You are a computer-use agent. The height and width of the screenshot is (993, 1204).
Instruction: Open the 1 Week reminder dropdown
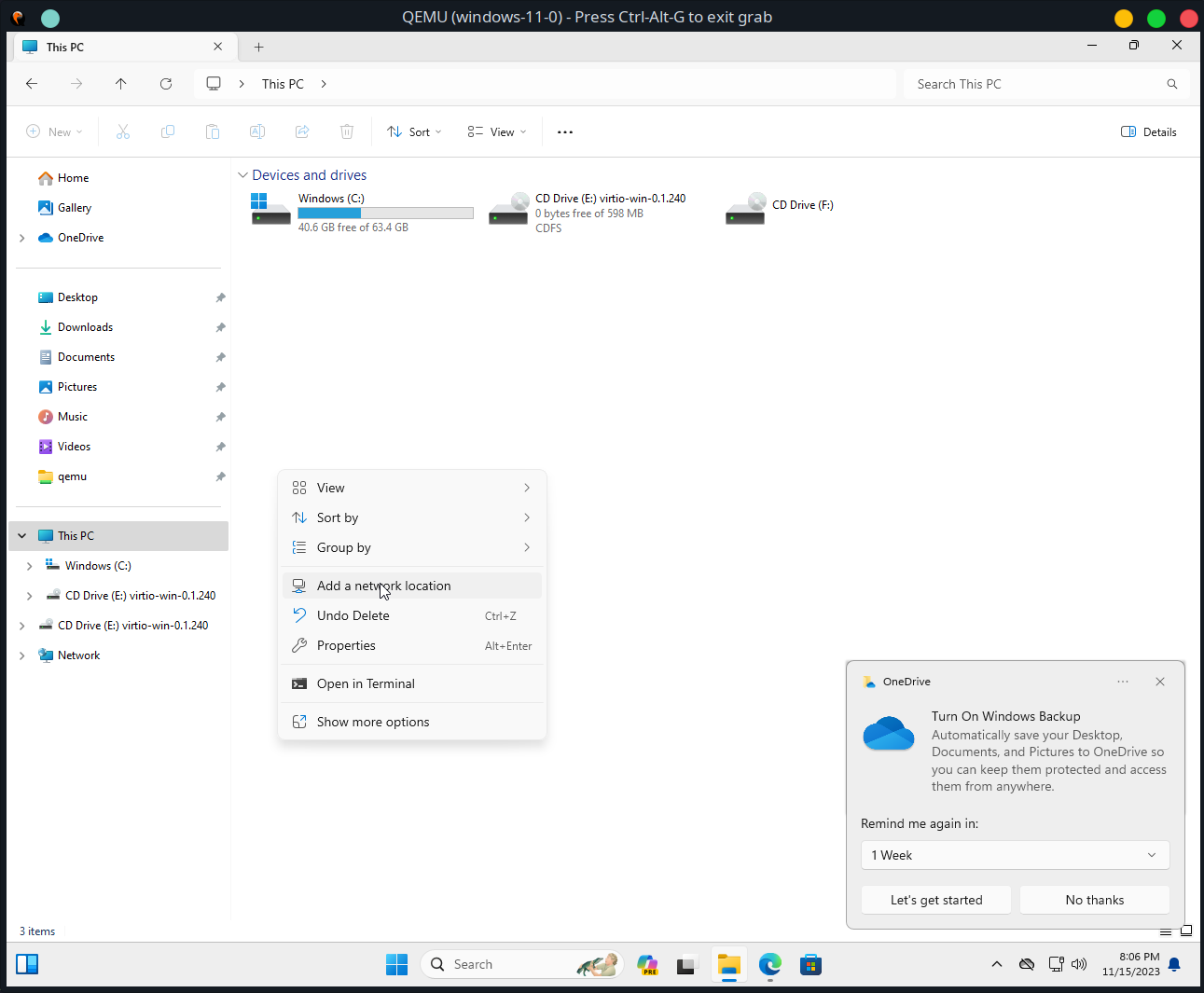pyautogui.click(x=1015, y=855)
